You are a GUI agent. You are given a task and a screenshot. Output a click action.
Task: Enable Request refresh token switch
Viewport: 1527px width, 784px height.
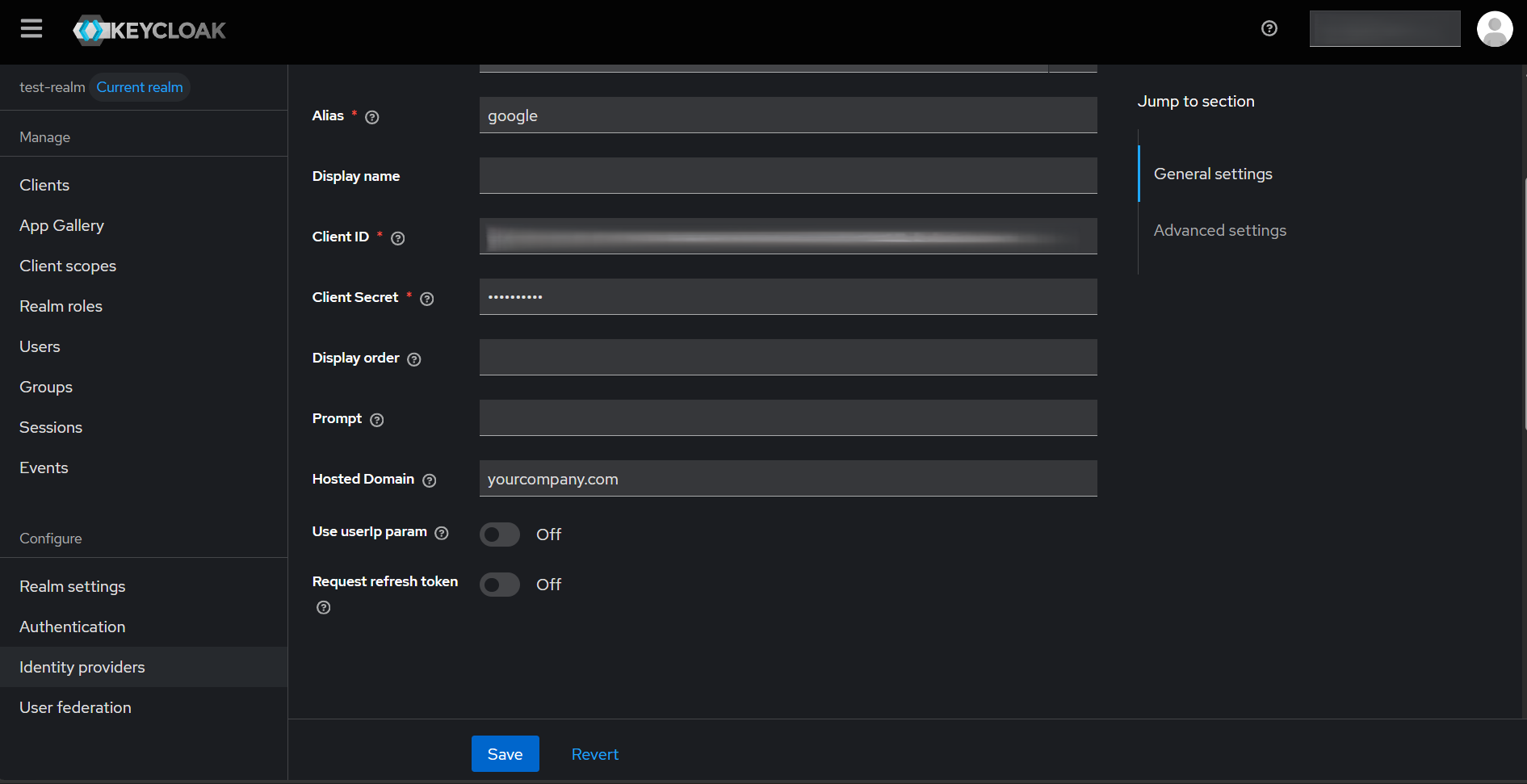500,585
